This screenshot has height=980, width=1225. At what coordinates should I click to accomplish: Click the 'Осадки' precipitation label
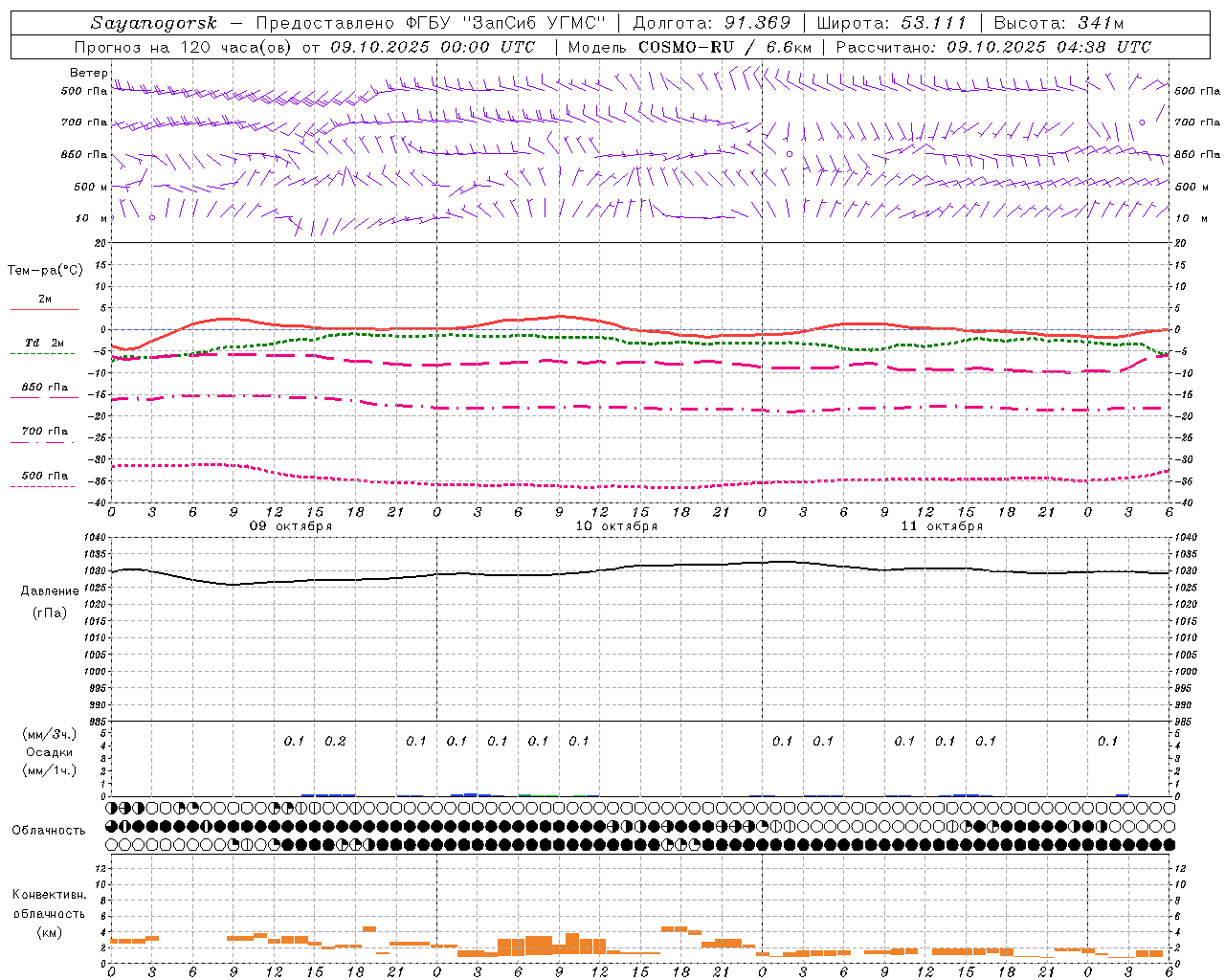[x=50, y=752]
